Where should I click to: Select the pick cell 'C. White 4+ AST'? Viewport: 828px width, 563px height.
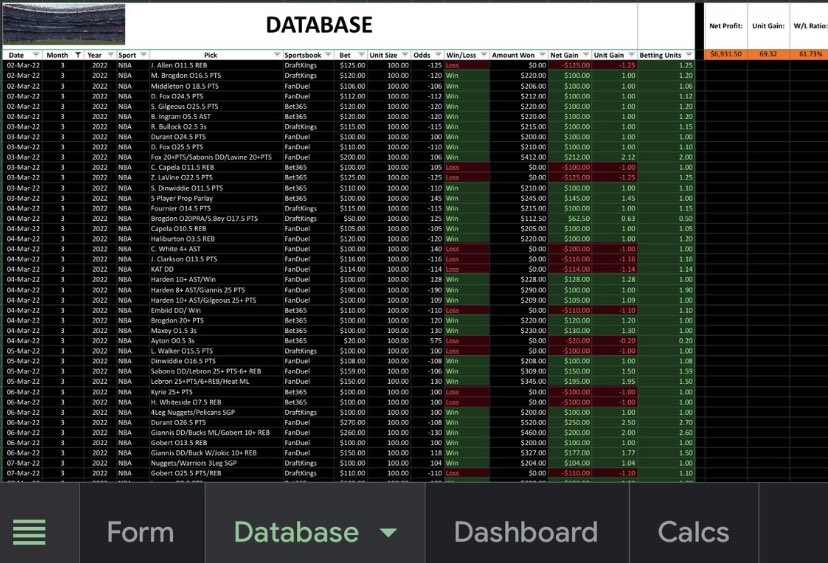click(x=215, y=249)
